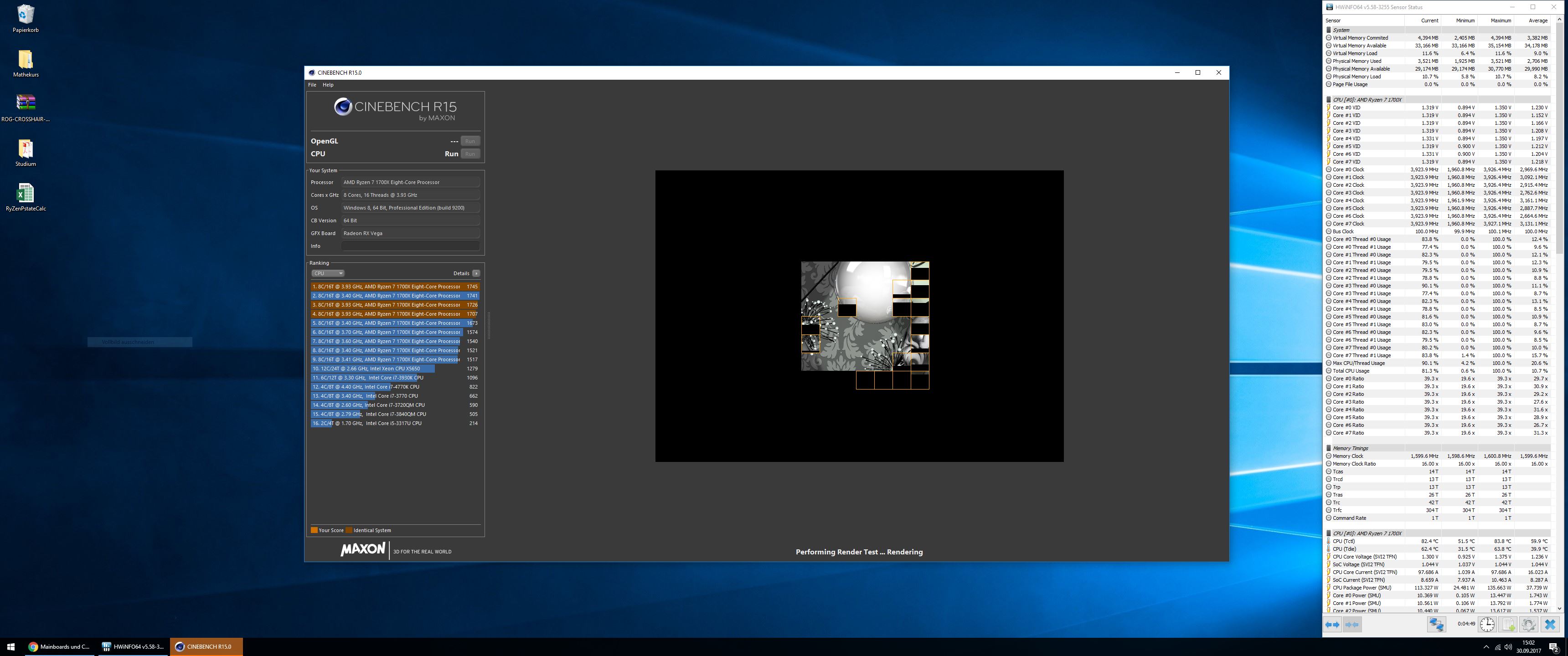1568x656 pixels.
Task: Switch to Chrome Mainboards taskbar item
Action: tap(60, 646)
